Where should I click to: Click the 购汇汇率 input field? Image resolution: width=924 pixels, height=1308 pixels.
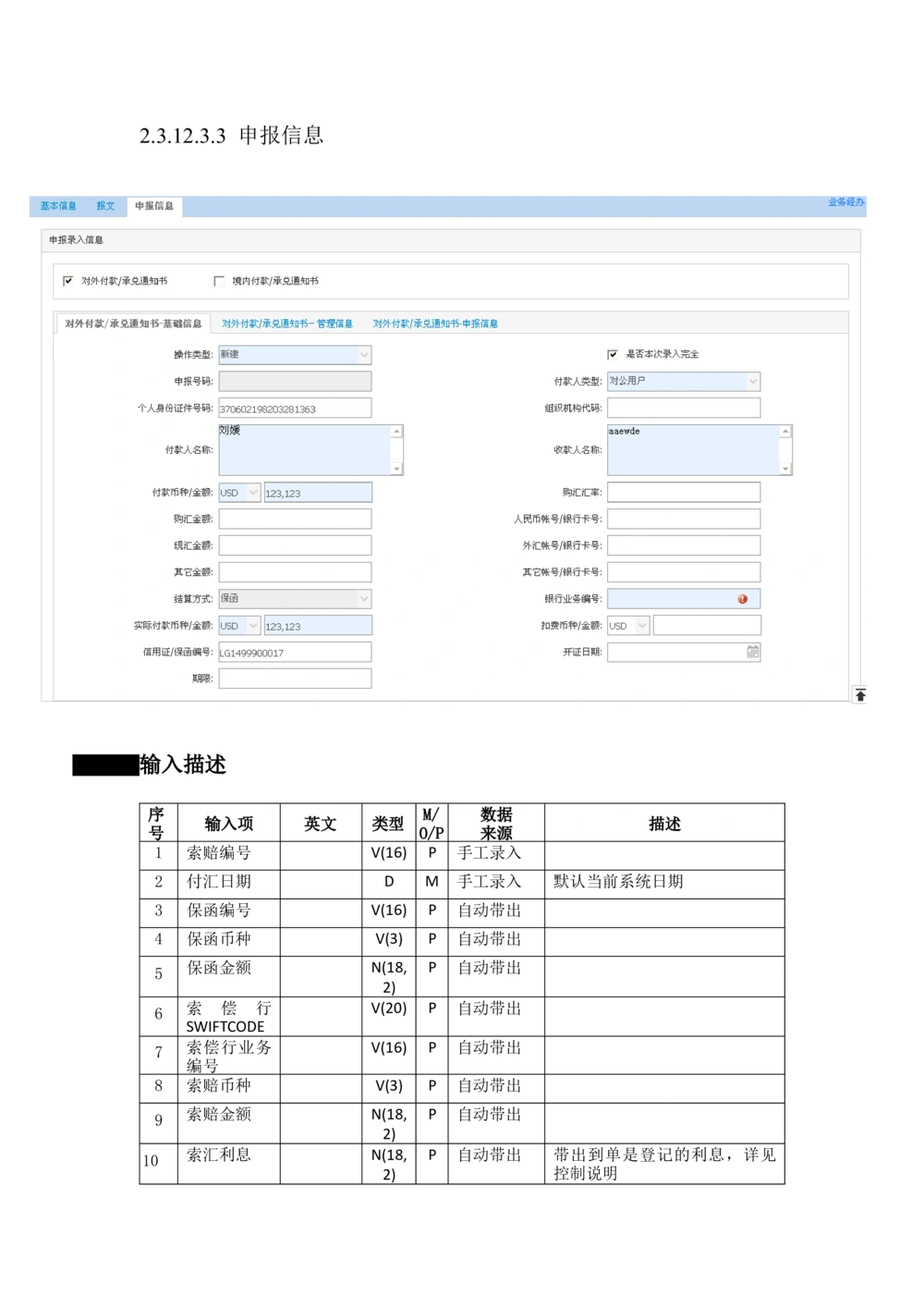pyautogui.click(x=684, y=492)
